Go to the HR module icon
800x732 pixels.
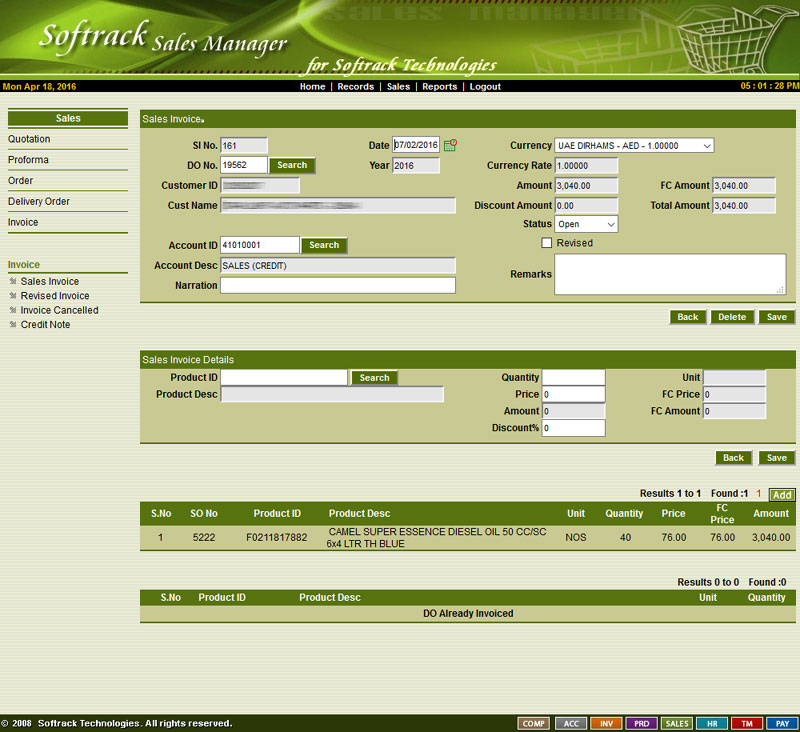tap(712, 723)
